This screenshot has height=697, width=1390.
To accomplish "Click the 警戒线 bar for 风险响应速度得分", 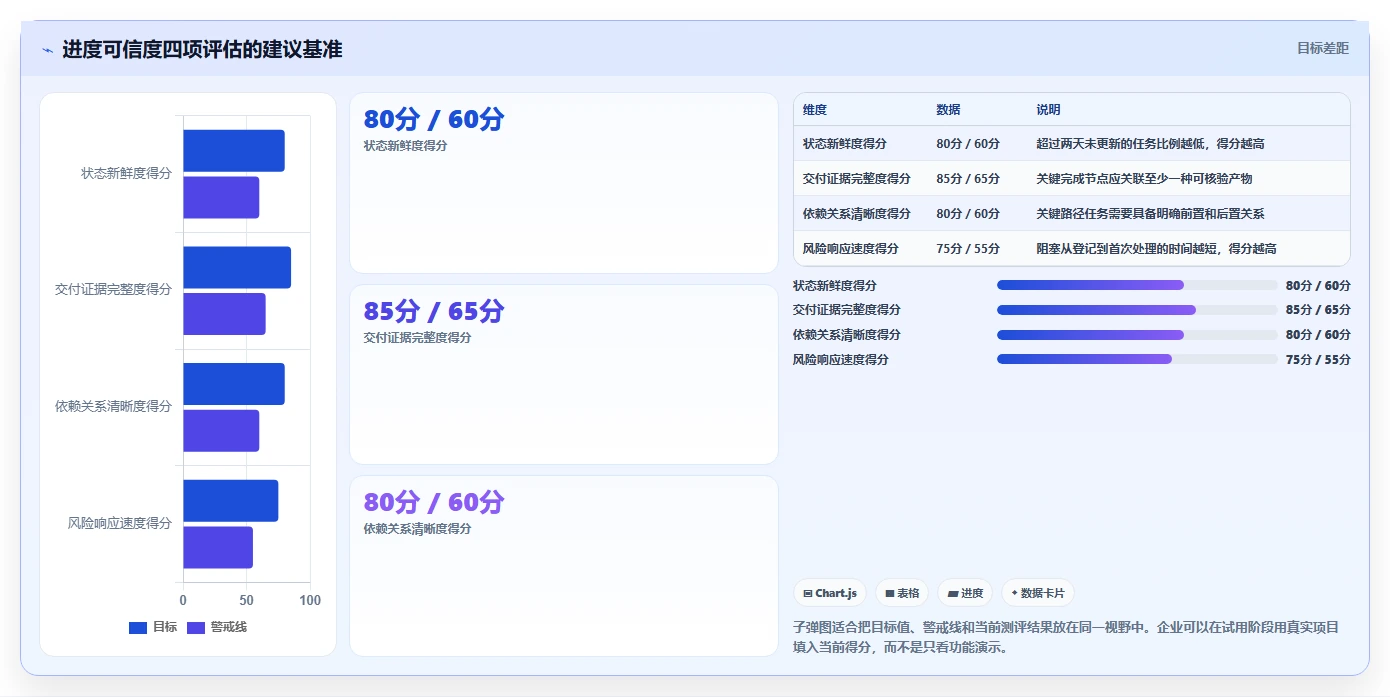I will (218, 548).
